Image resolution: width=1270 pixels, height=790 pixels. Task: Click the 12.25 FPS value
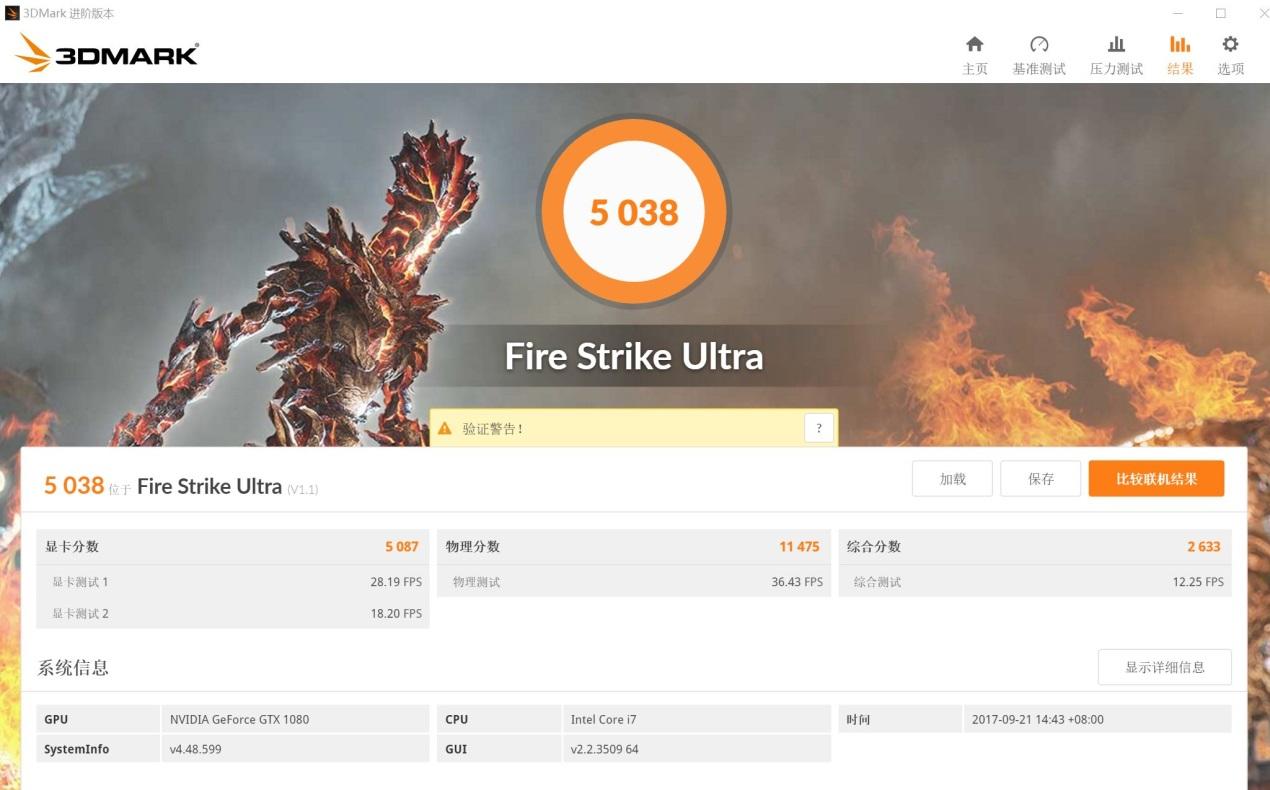[1198, 582]
